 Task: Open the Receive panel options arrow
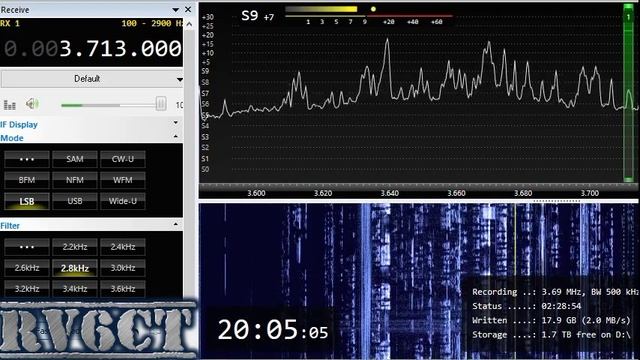[176, 9]
